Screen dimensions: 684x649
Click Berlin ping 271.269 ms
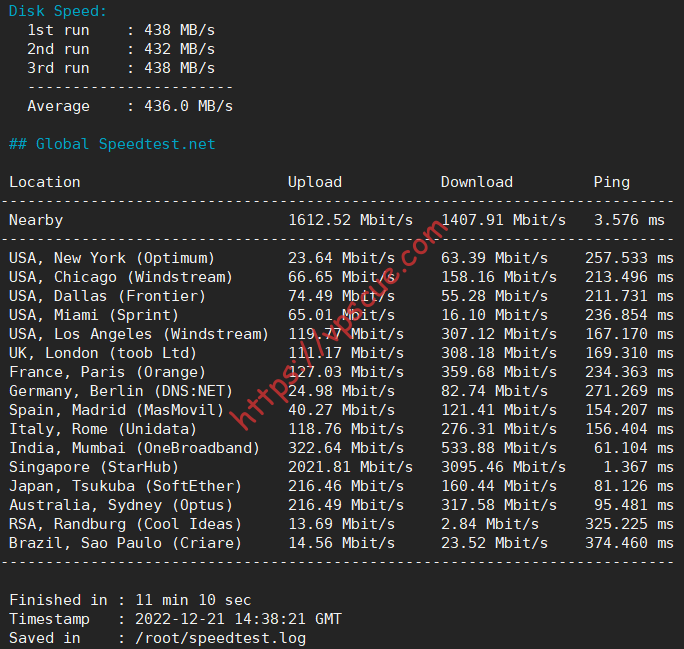pos(629,391)
